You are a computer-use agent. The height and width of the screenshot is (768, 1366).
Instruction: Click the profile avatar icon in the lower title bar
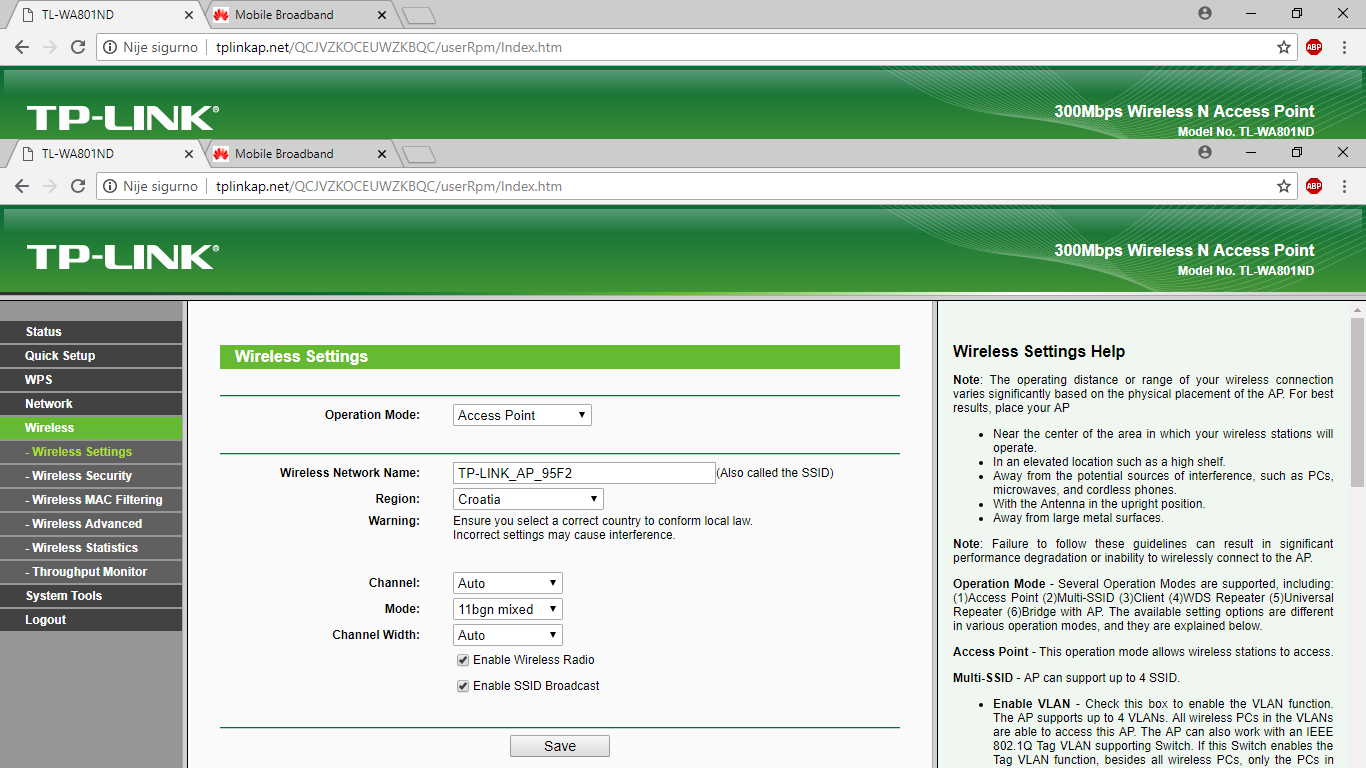point(1205,152)
